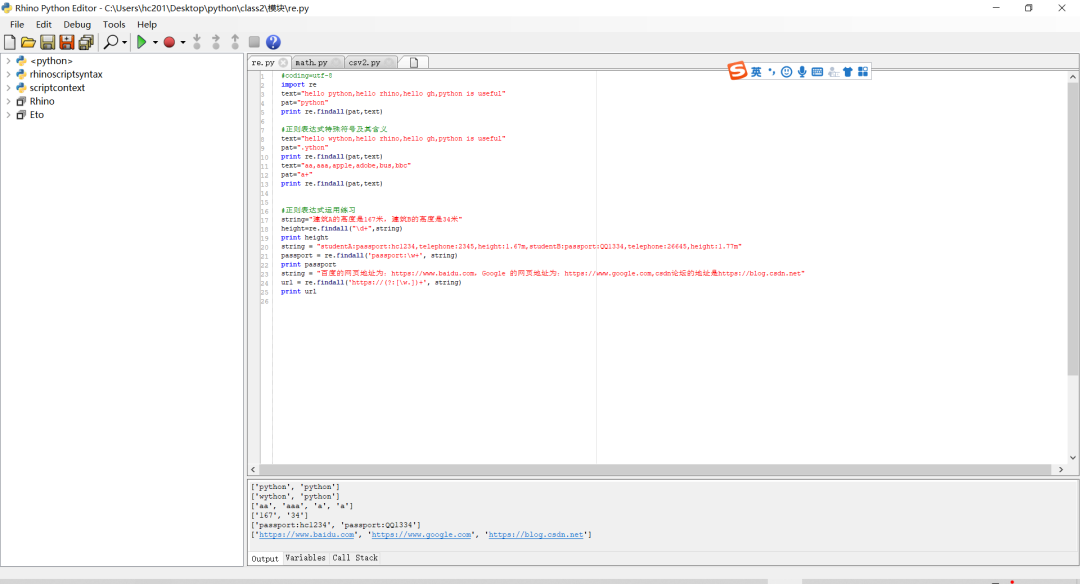Viewport: 1080px width, 584px height.
Task: Select the Rhino tree item label
Action: 42,101
